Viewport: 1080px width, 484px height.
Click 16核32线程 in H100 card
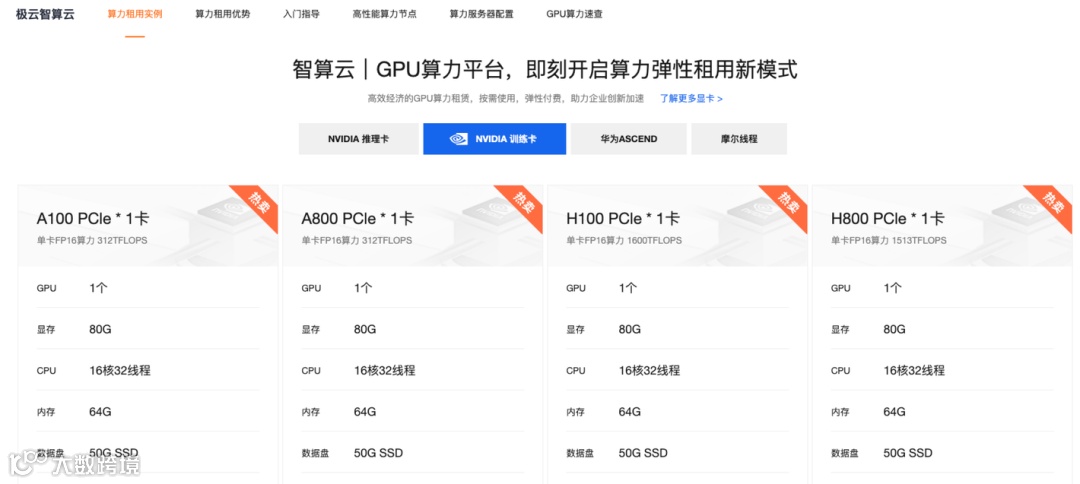[649, 370]
